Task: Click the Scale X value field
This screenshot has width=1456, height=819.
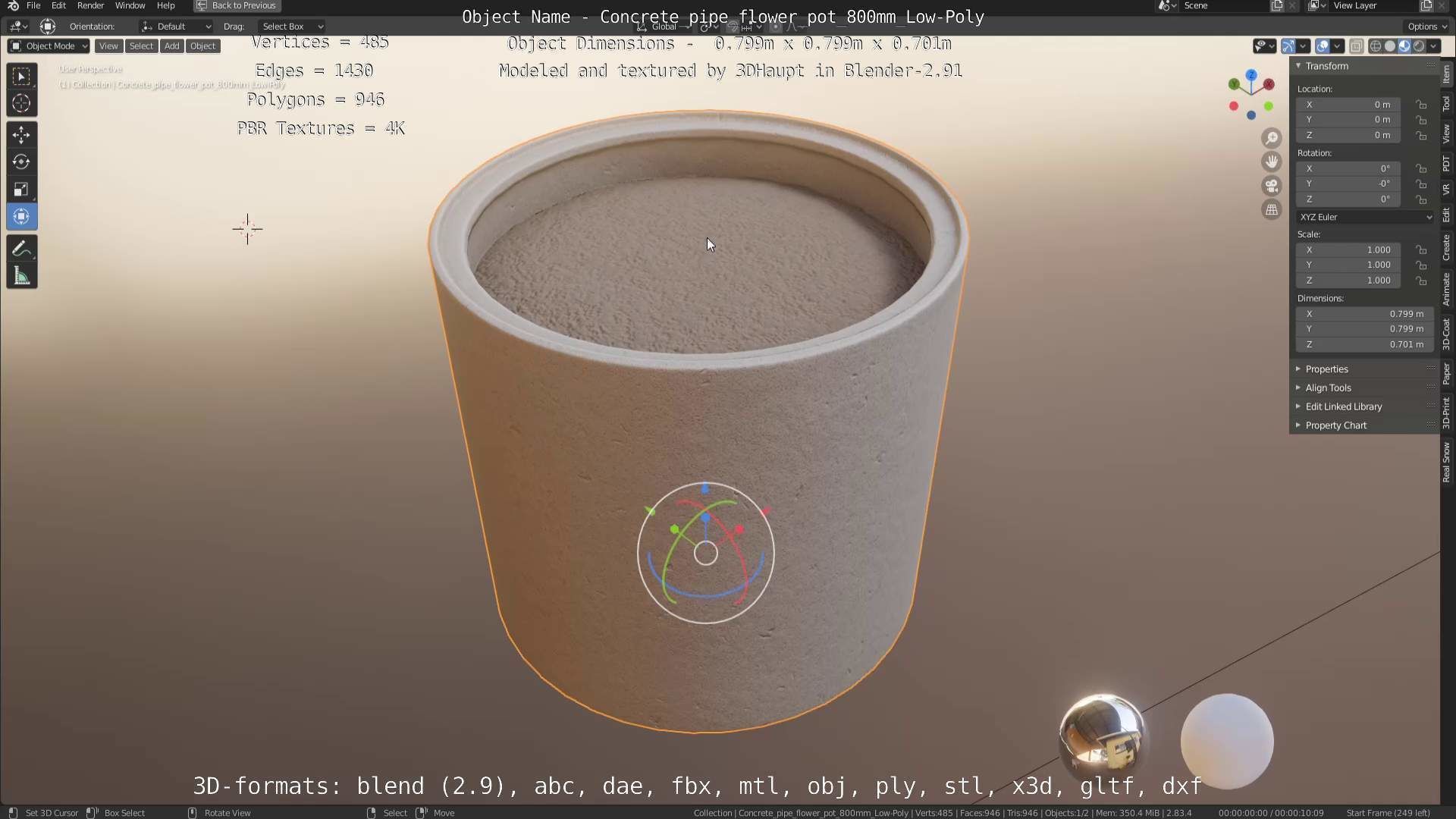Action: [x=1348, y=249]
